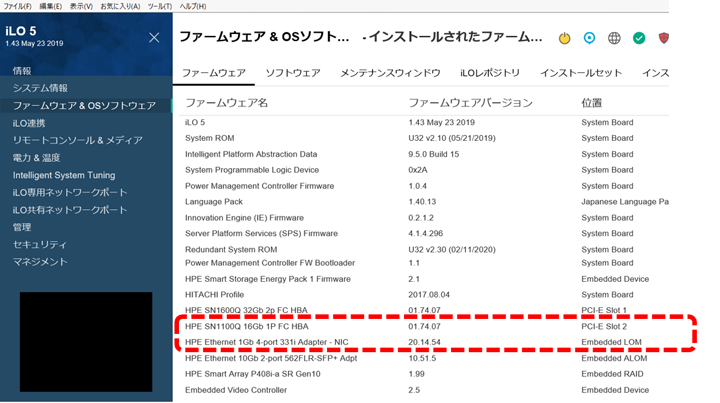Click the blue UID indicator icon

[589, 38]
